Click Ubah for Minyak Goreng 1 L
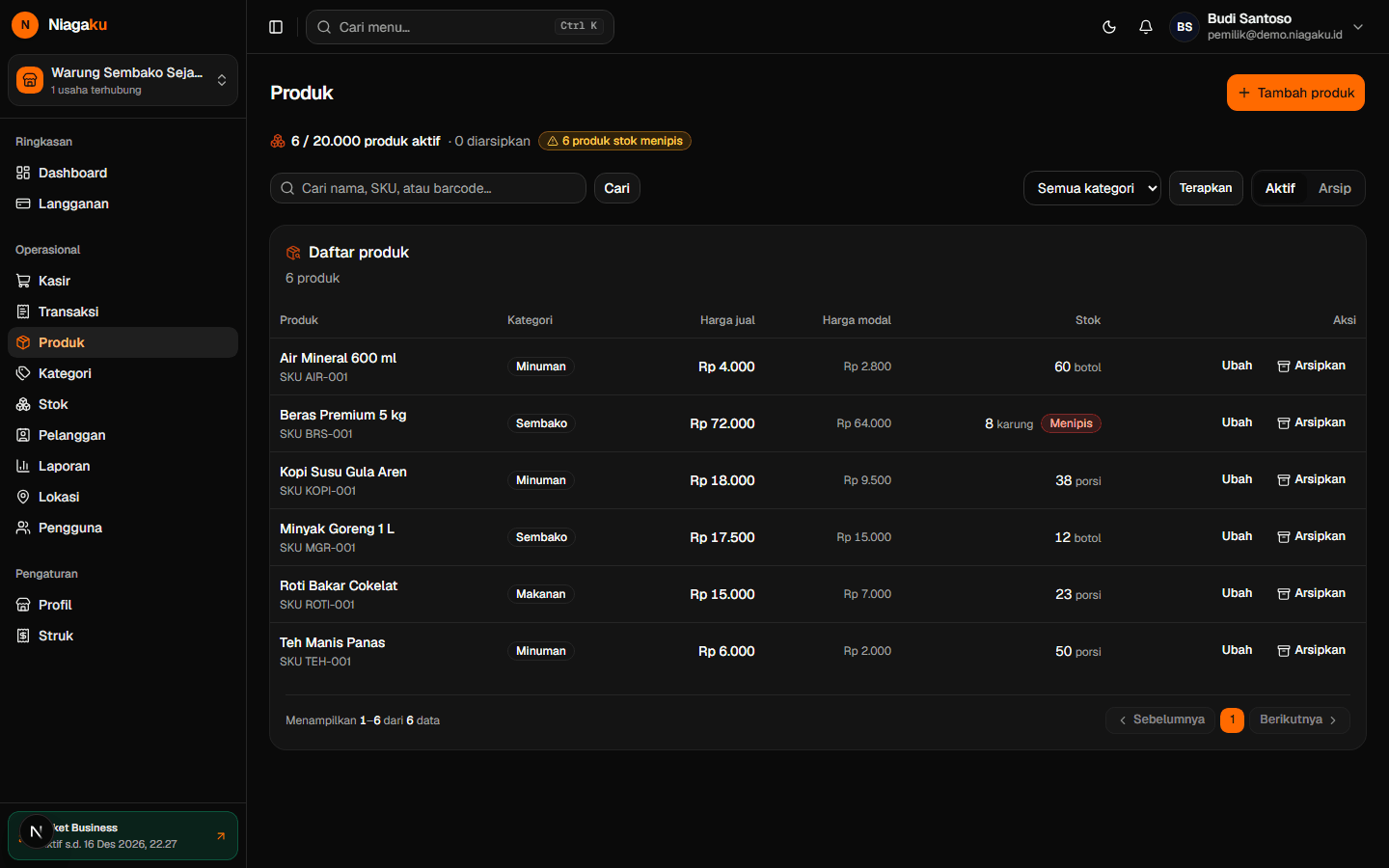The image size is (1389, 868). pyautogui.click(x=1237, y=536)
